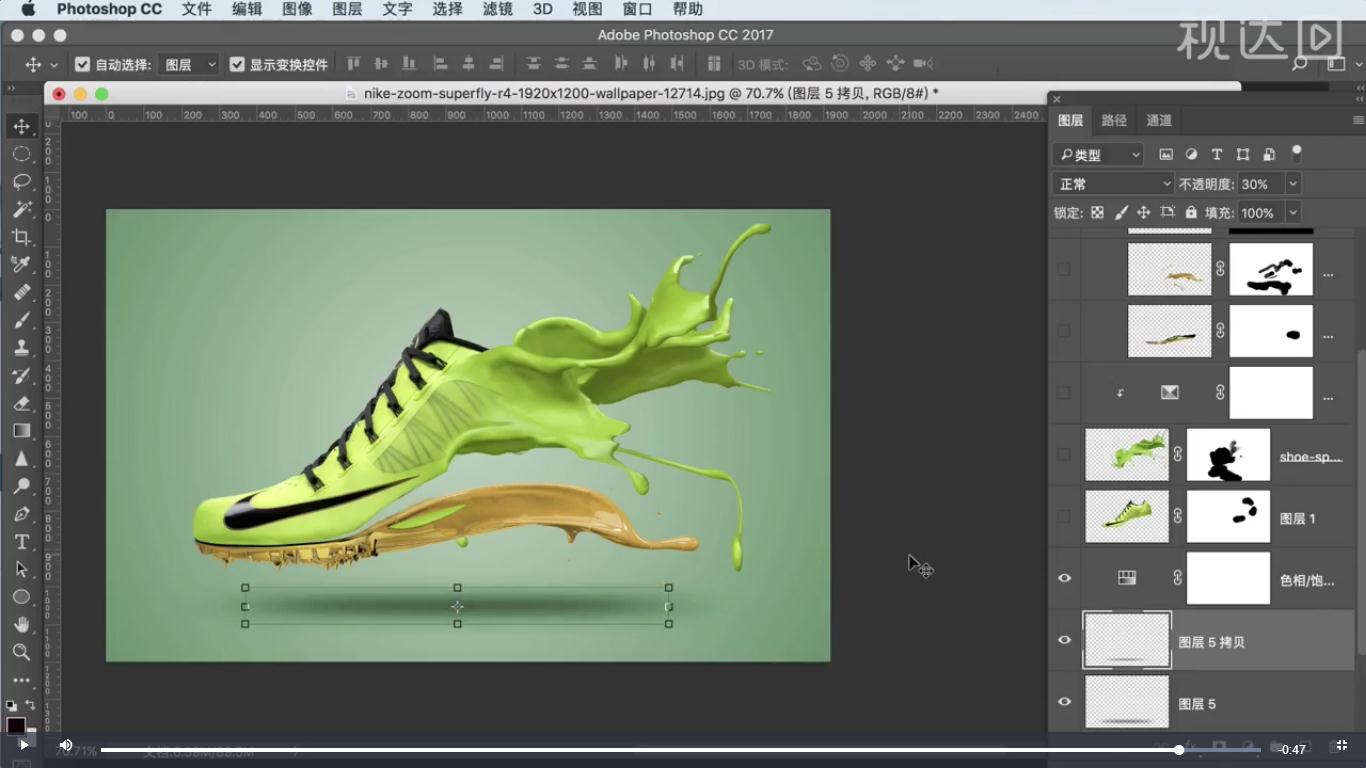Select the Dodge tool
Screen dimensions: 1366x768
tap(21, 486)
